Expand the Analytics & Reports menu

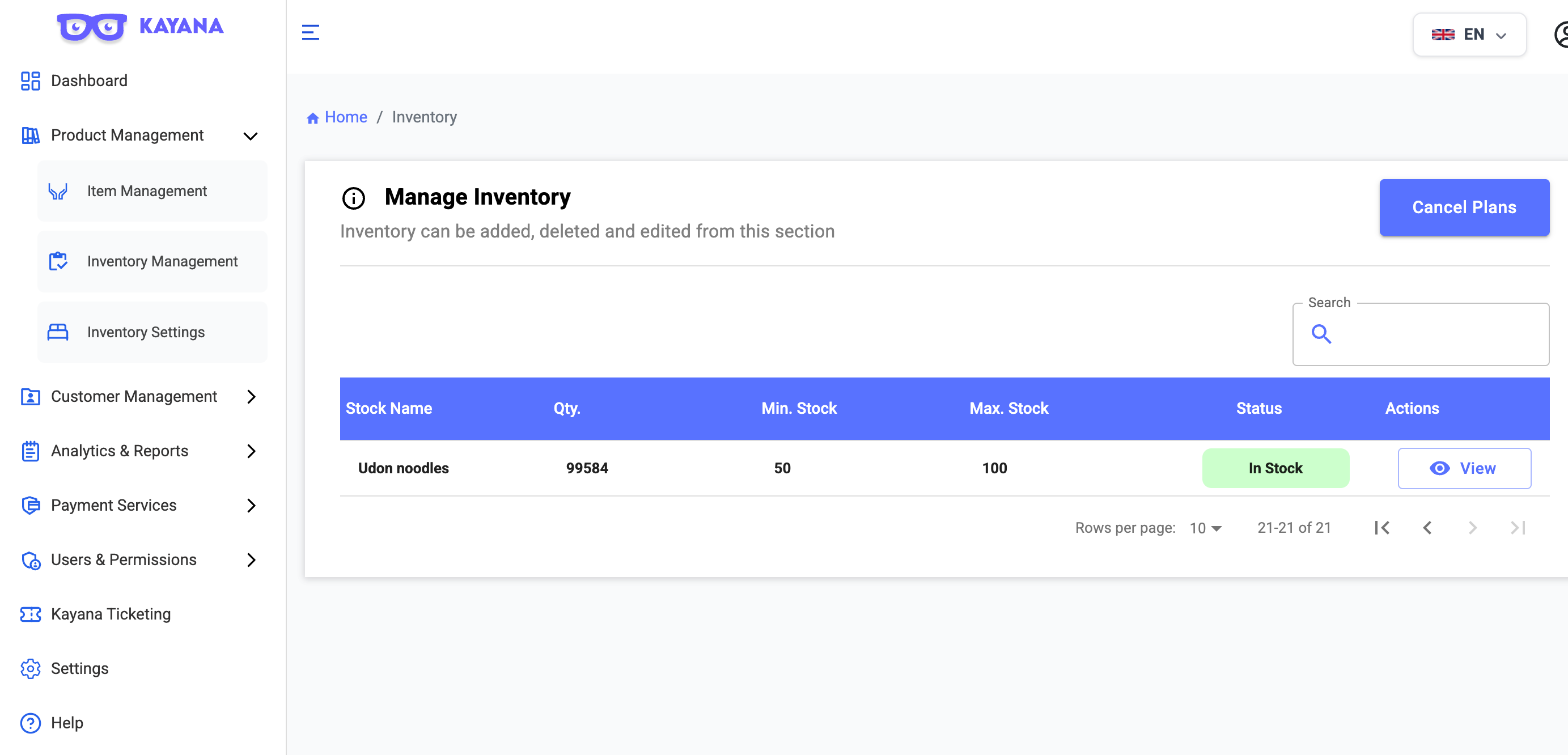coord(251,451)
